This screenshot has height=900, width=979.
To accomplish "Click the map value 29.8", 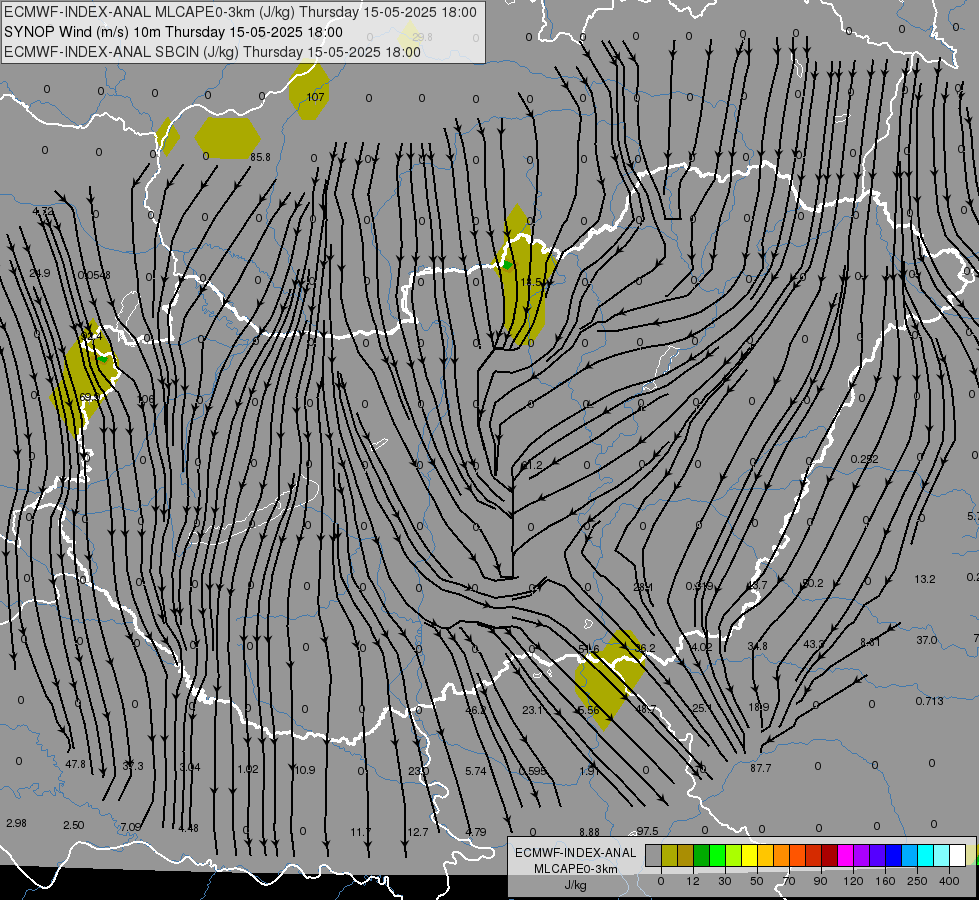I will 422,37.
